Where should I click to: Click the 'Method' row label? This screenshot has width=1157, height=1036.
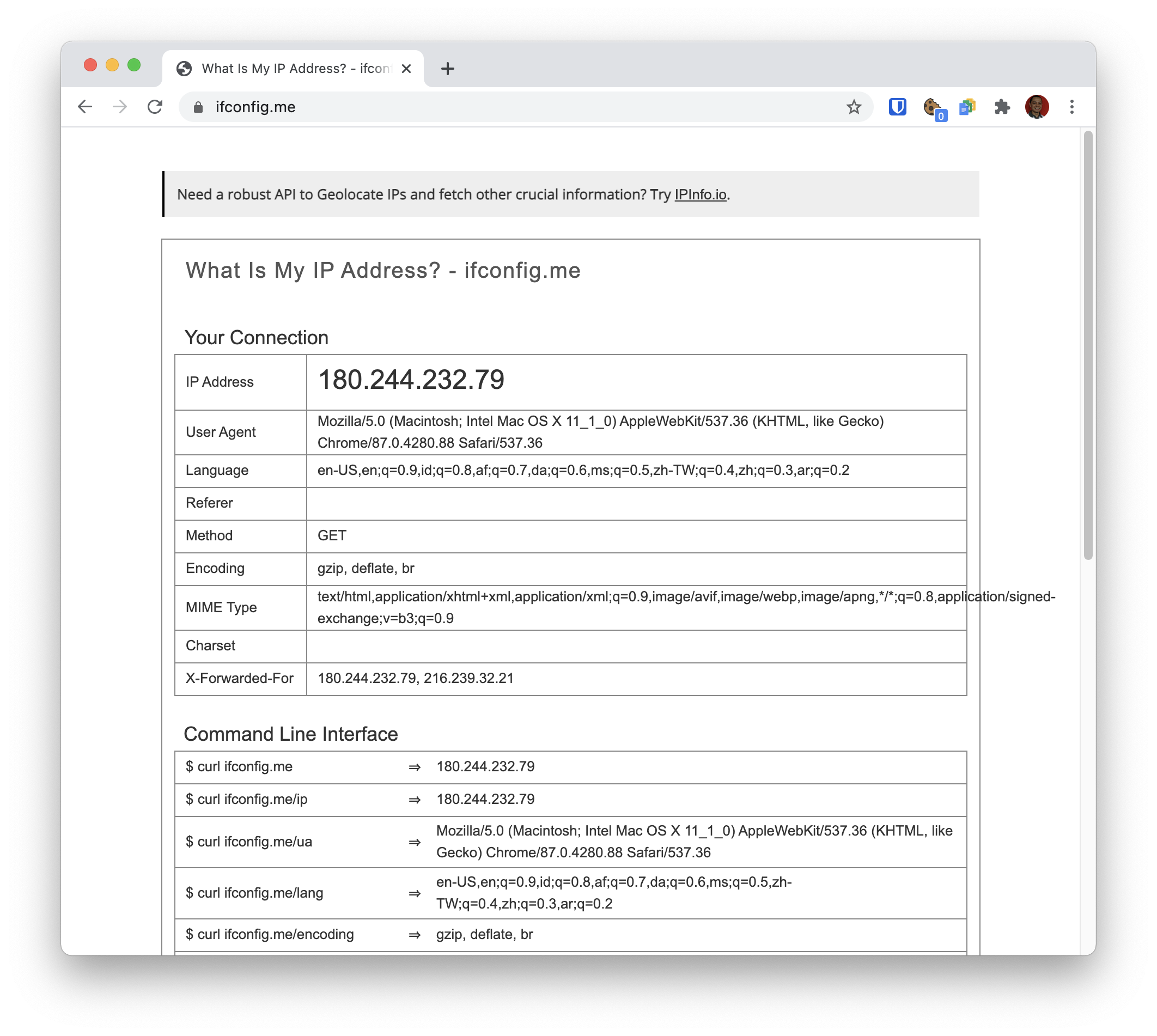[209, 535]
